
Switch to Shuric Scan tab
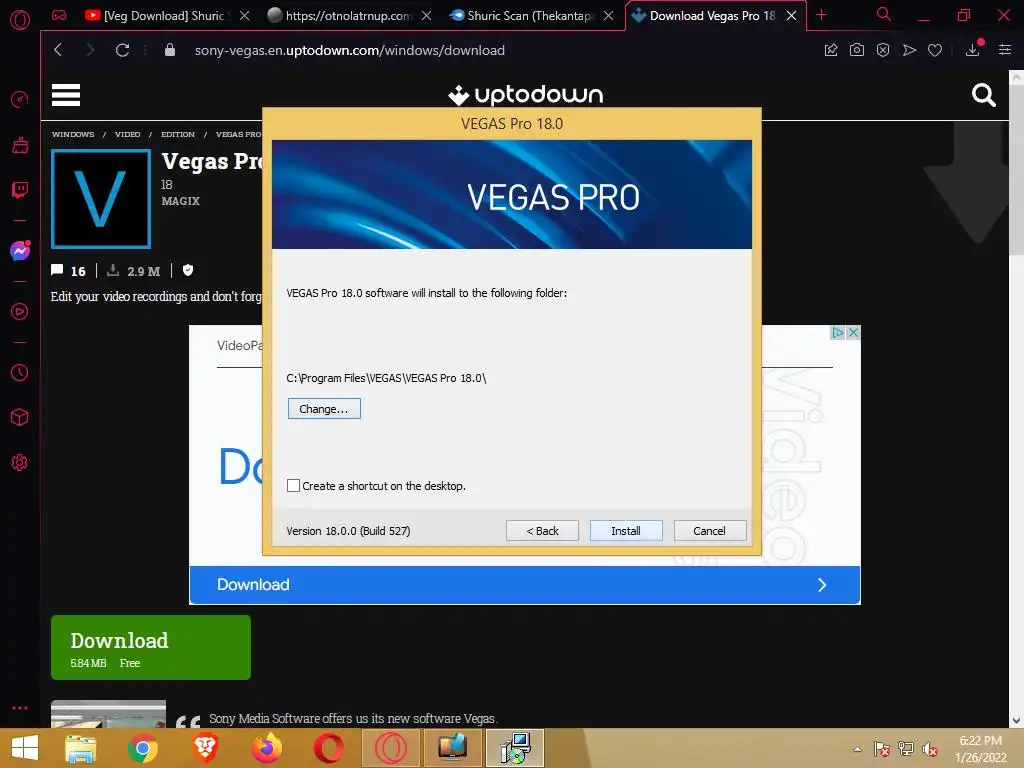tap(522, 16)
